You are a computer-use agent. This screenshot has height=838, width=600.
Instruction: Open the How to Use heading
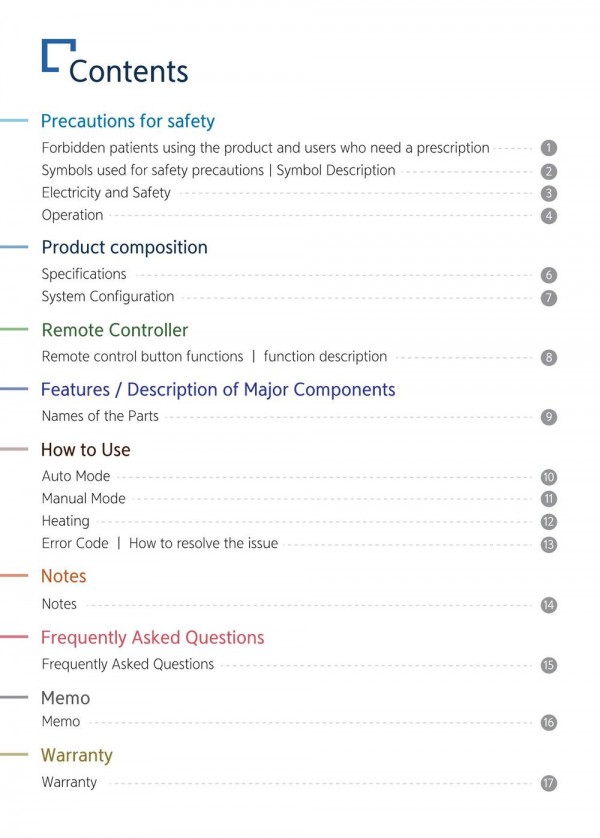pos(85,450)
